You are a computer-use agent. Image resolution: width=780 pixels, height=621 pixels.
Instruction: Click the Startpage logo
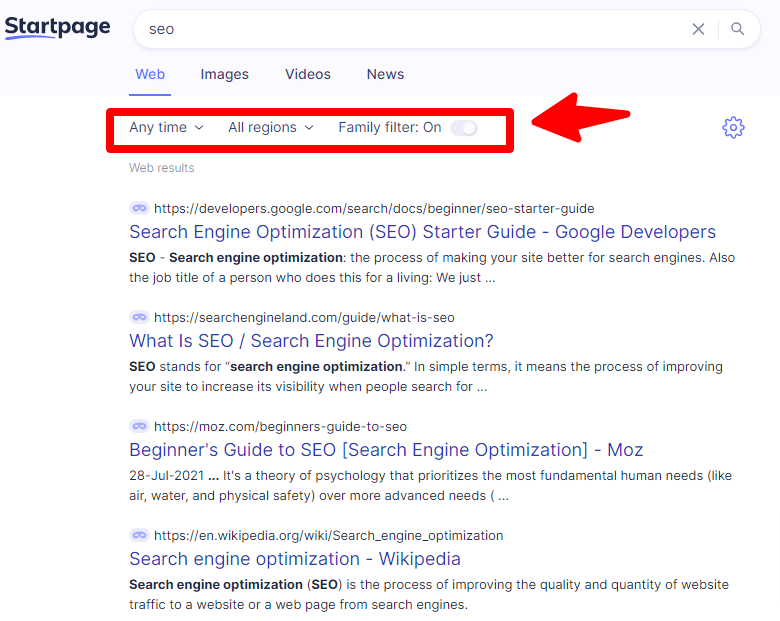pyautogui.click(x=58, y=27)
